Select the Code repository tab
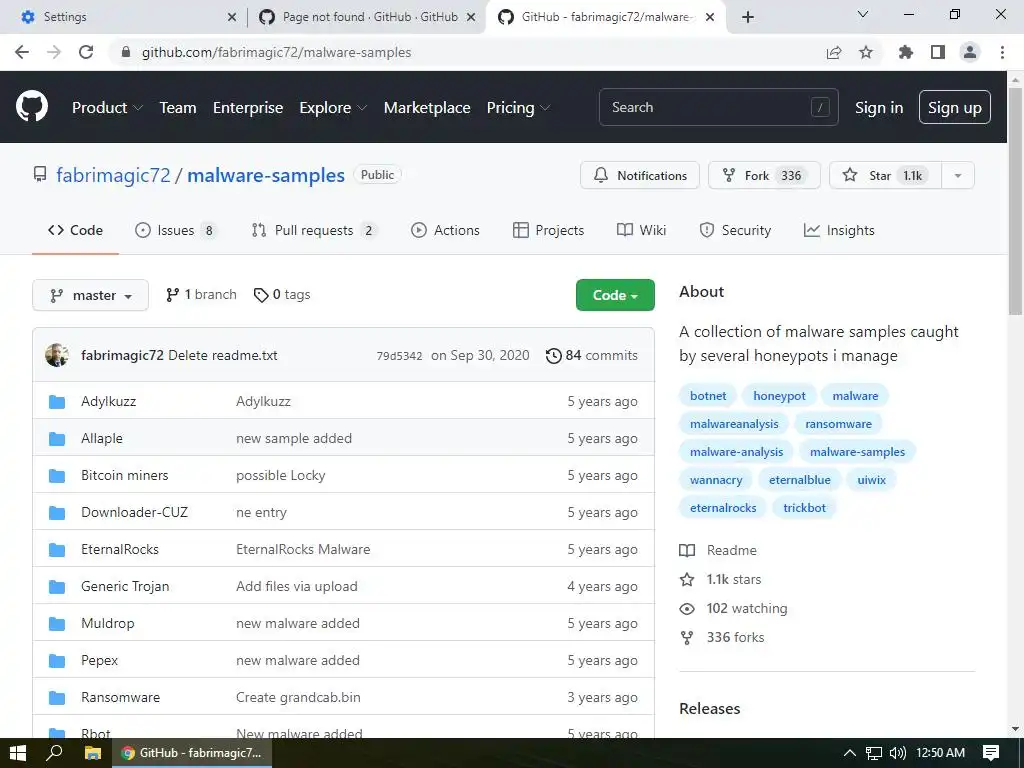Image resolution: width=1024 pixels, height=768 pixels. tap(75, 230)
